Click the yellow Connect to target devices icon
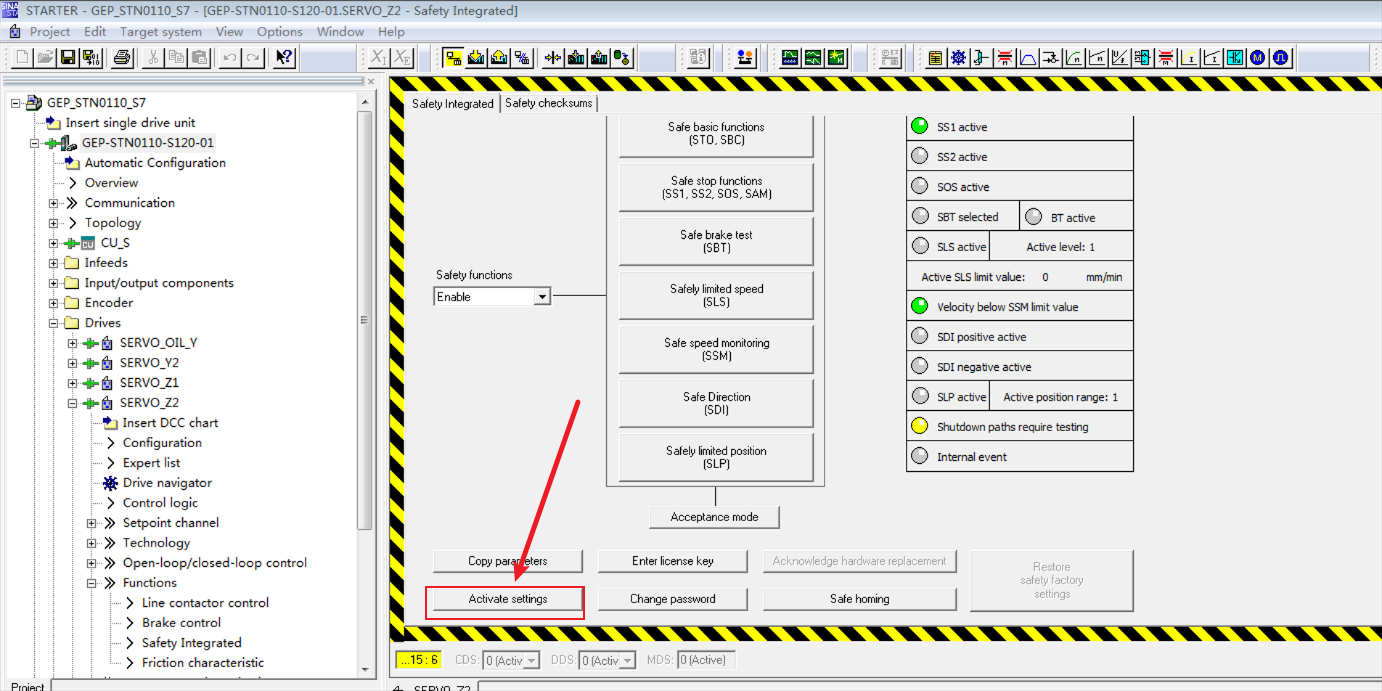This screenshot has width=1382, height=691. [x=453, y=58]
